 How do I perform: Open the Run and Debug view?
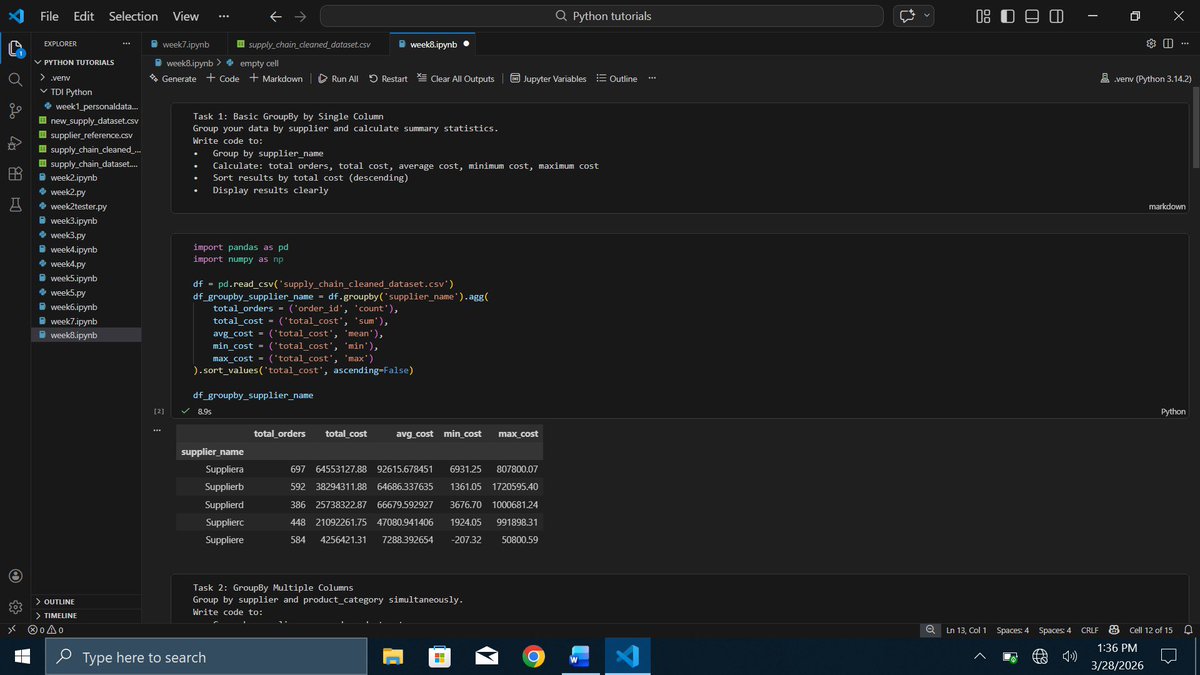coord(15,142)
